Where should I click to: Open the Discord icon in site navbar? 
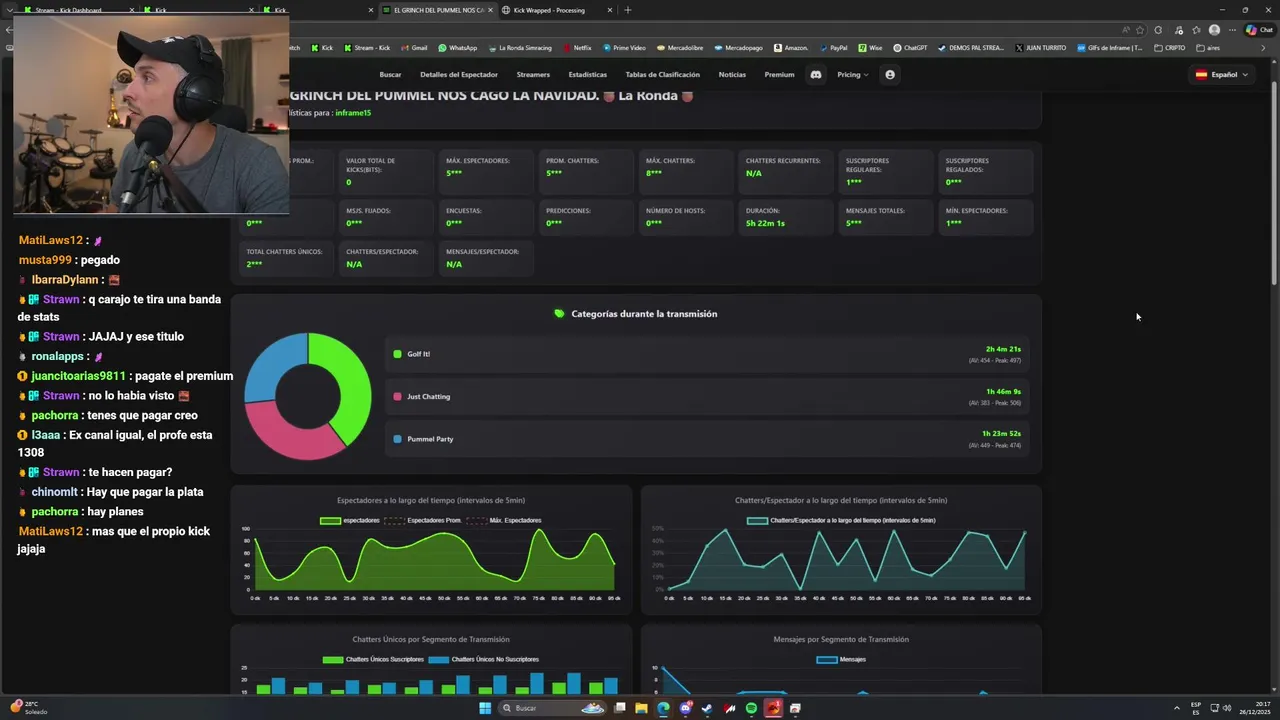click(816, 74)
